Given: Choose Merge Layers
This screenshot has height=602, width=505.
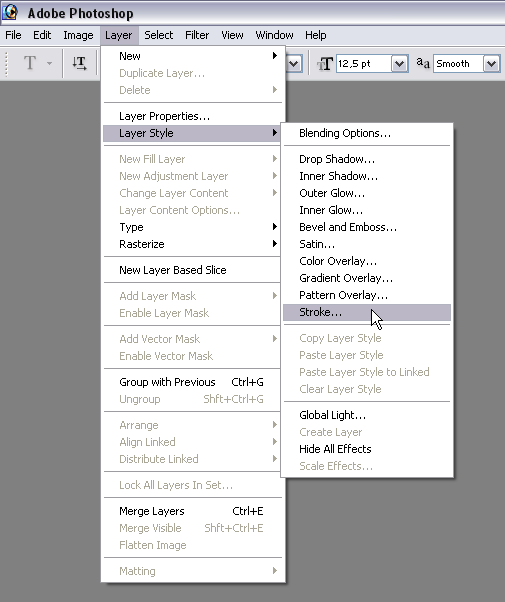Looking at the screenshot, I should 192,511.
